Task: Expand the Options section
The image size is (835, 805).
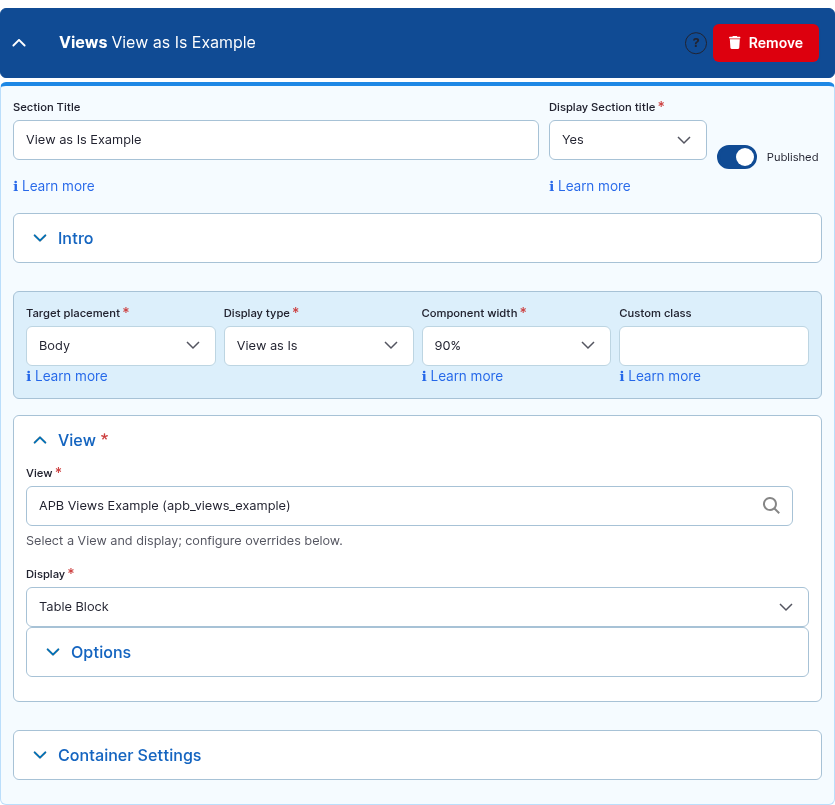Action: click(417, 652)
